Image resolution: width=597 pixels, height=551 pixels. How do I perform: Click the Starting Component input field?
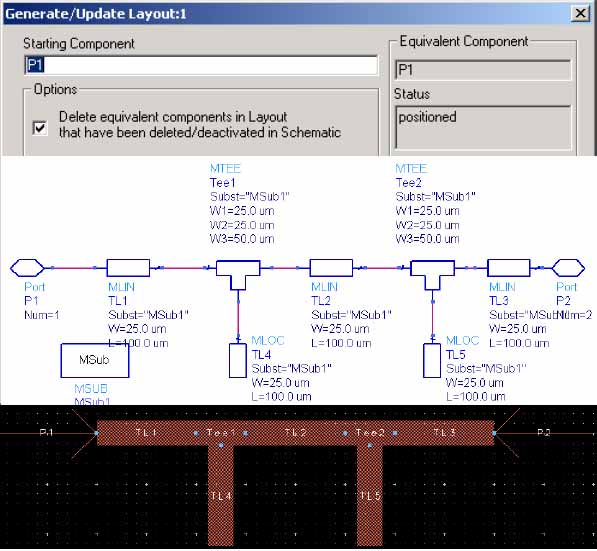coord(201,65)
